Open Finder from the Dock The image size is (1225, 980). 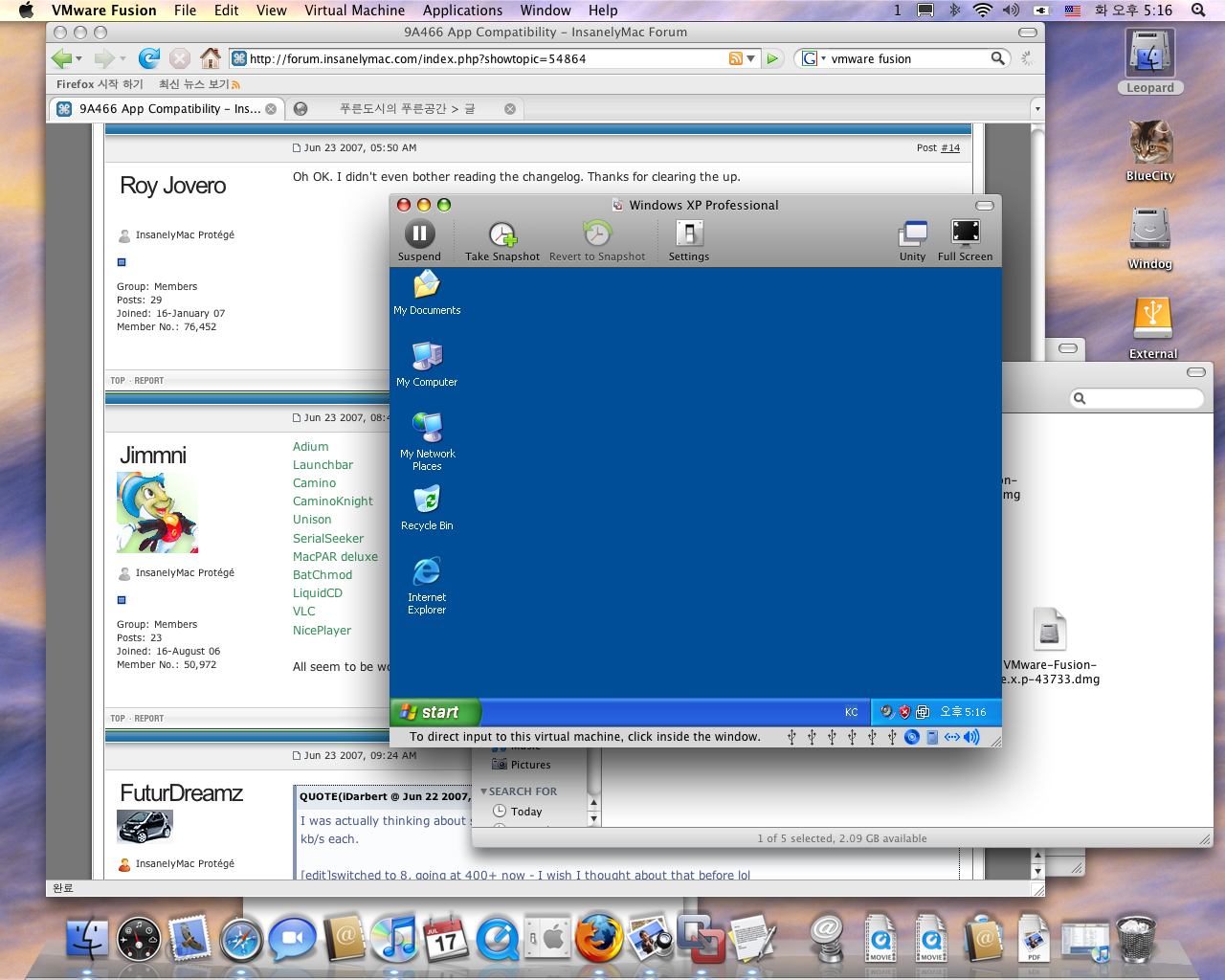[88, 939]
